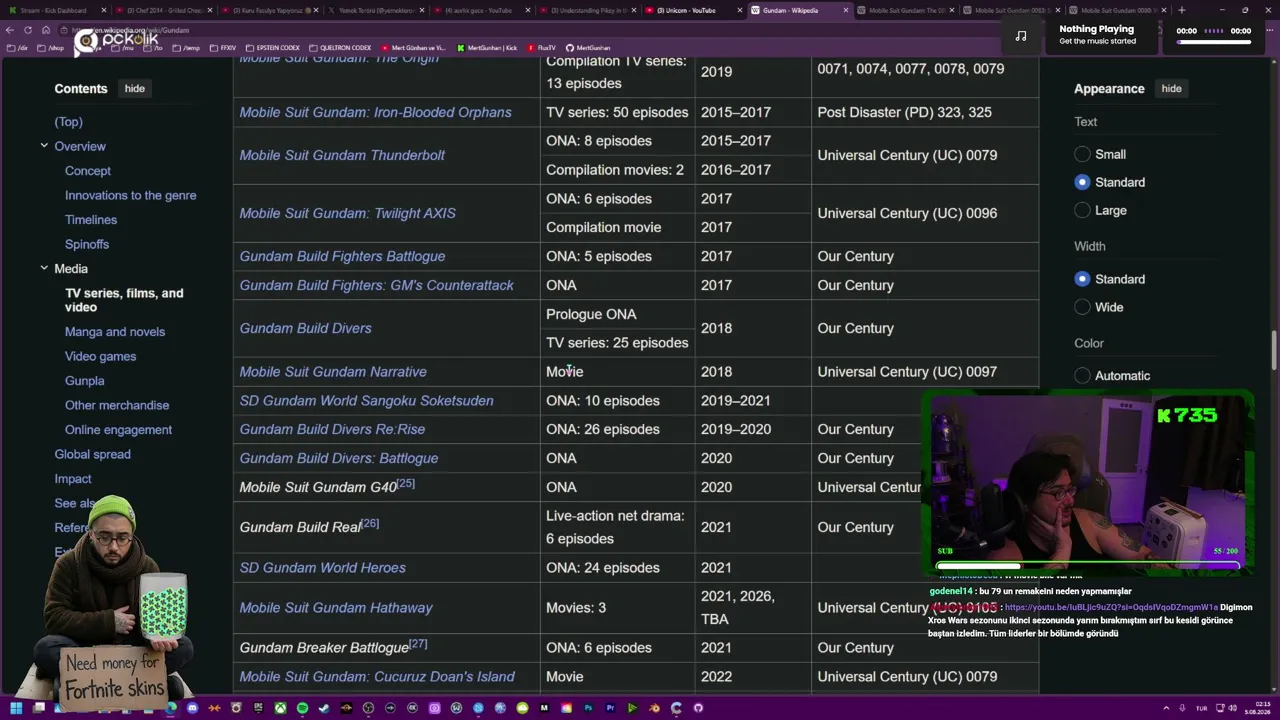Open the youtu.be link in chat
1280x720 pixels.
[1111, 607]
